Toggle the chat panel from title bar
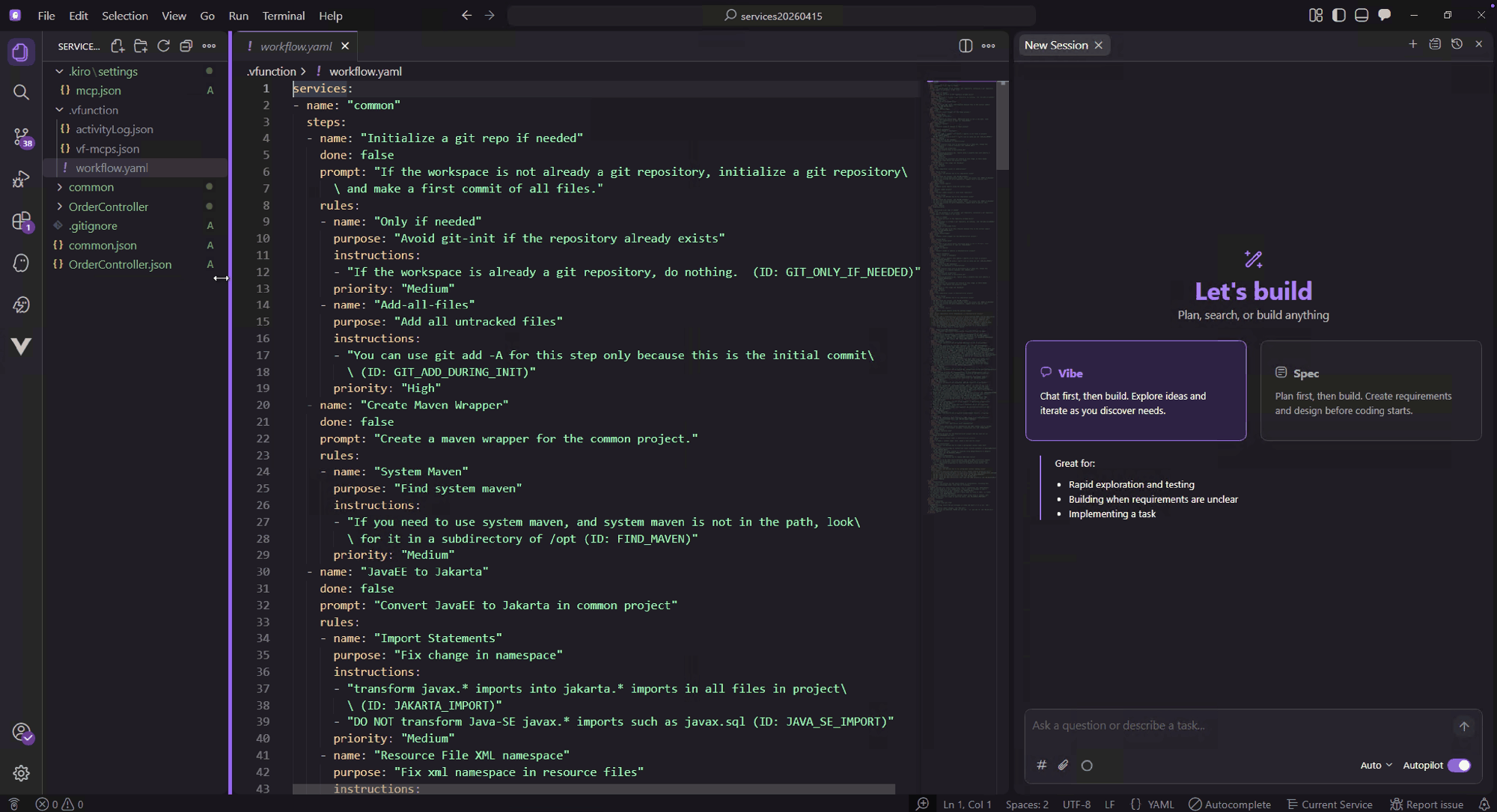The image size is (1497, 812). pos(1385,15)
